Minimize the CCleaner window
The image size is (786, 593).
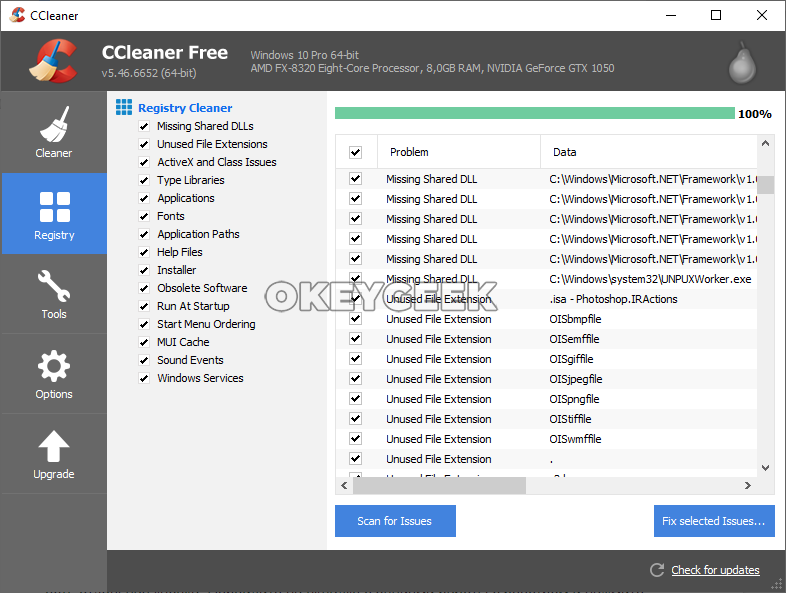click(x=671, y=15)
